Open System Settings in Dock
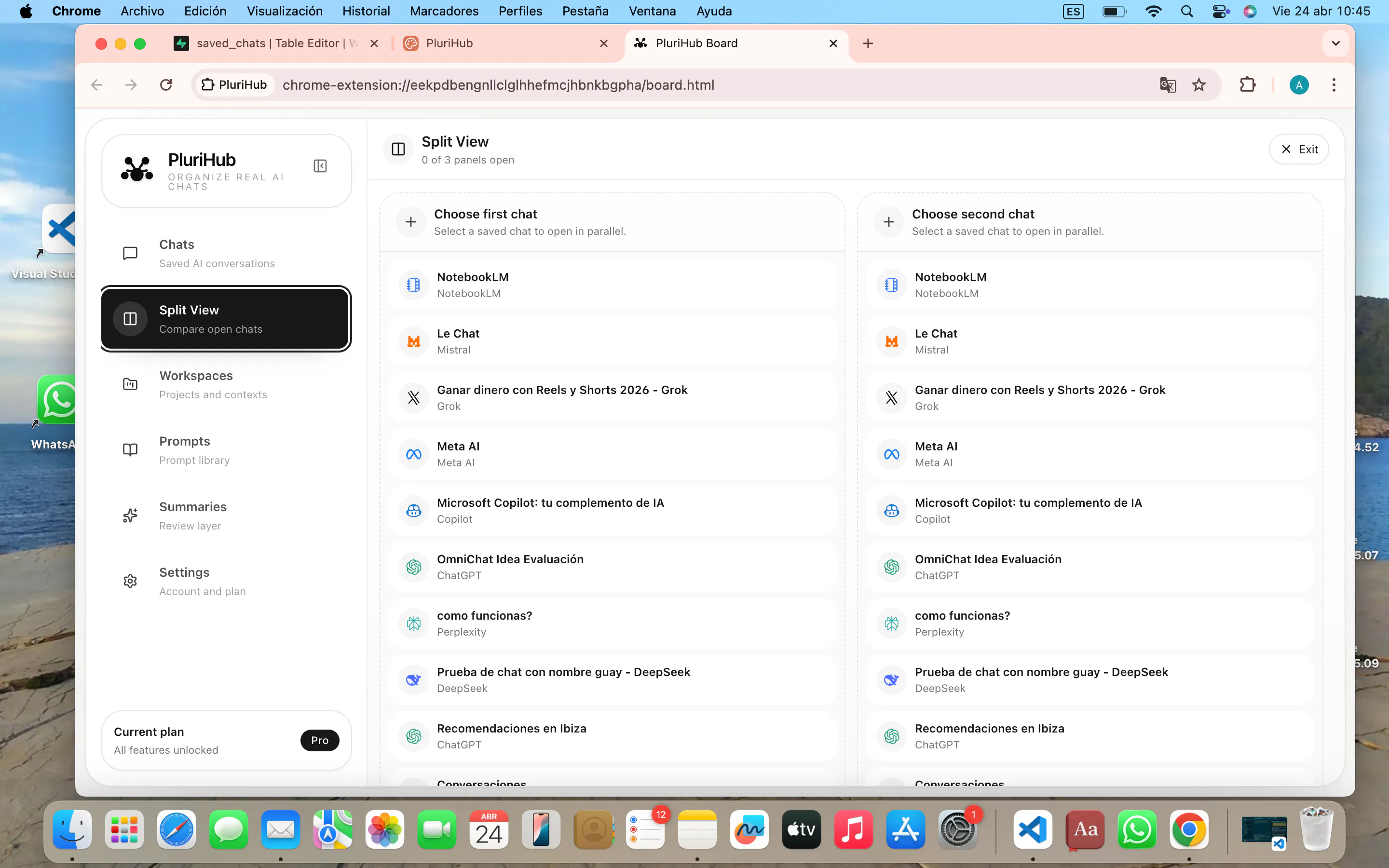 tap(957, 829)
